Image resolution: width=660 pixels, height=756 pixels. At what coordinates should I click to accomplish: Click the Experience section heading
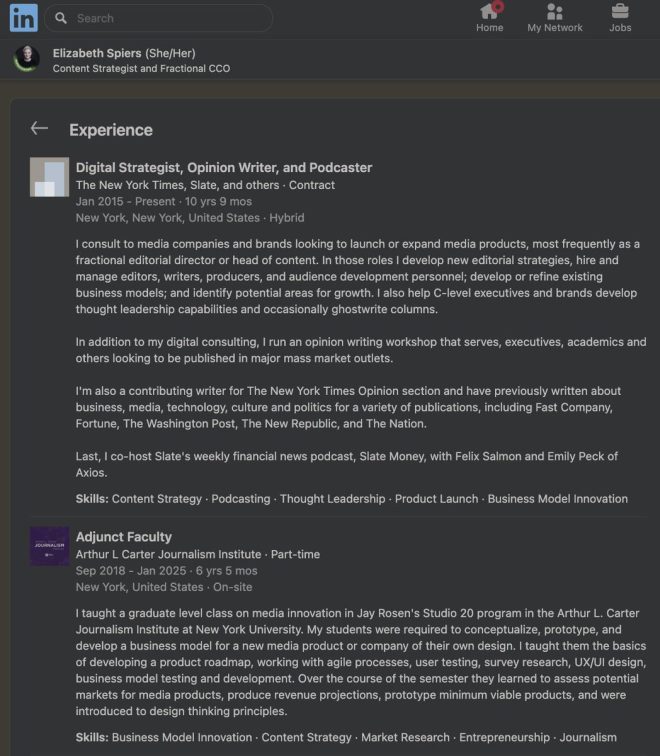111,130
